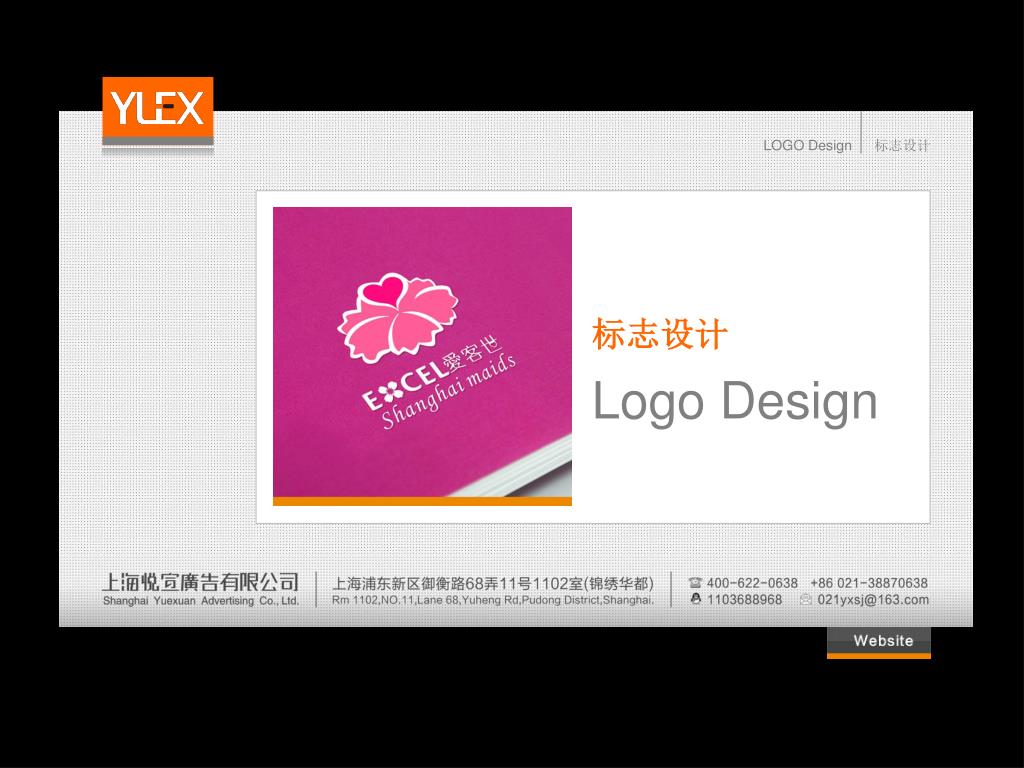Click company name 上海悦宣廣告有限公司
The height and width of the screenshot is (768, 1024).
point(200,581)
